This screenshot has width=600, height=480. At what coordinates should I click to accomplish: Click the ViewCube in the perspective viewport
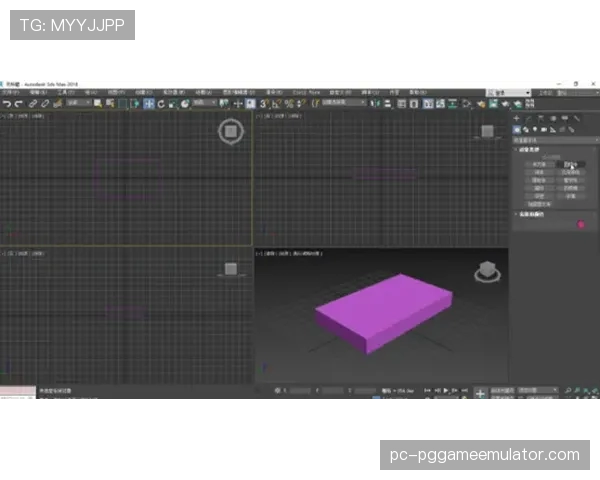coord(487,271)
